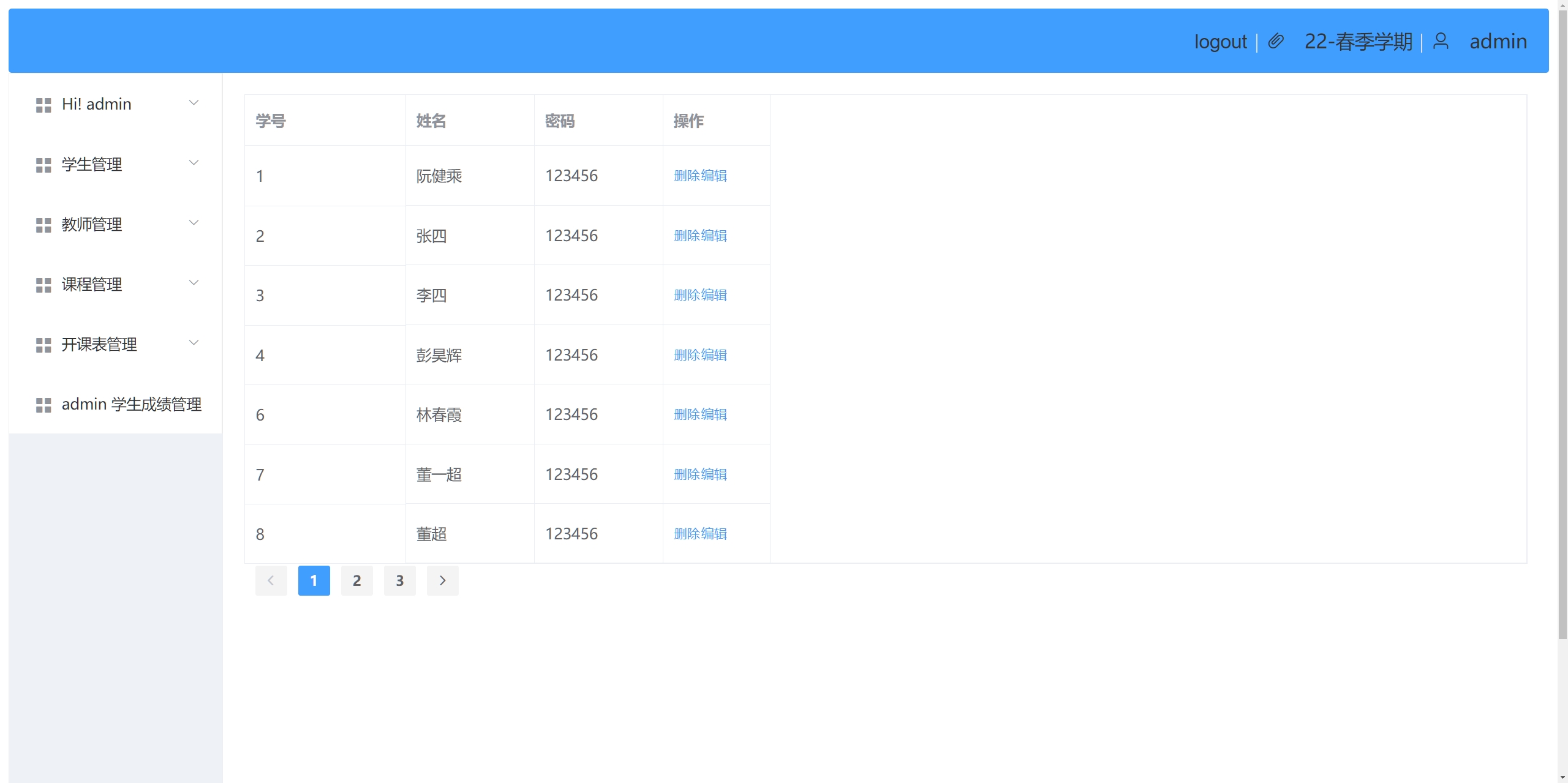This screenshot has width=1568, height=783.
Task: Edit student 阮健乘 with 编辑
Action: click(x=714, y=176)
